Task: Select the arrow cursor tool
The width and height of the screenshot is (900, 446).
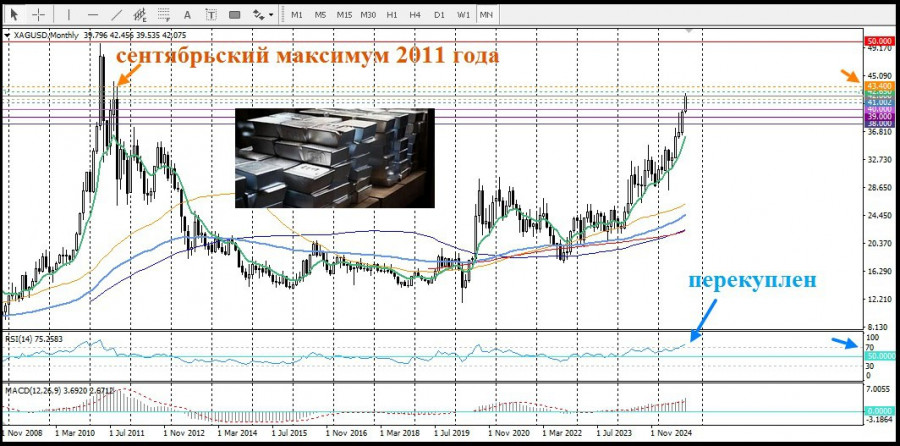Action: [x=15, y=14]
